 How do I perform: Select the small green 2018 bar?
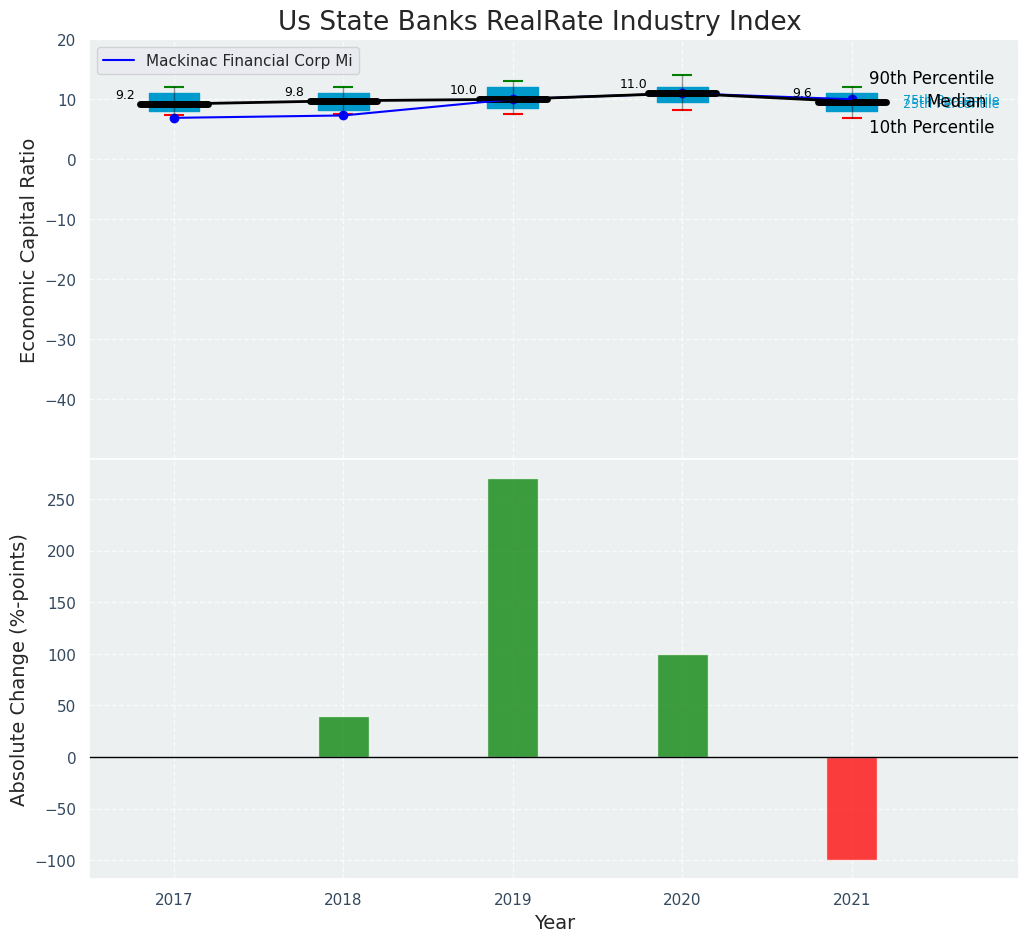[x=343, y=737]
